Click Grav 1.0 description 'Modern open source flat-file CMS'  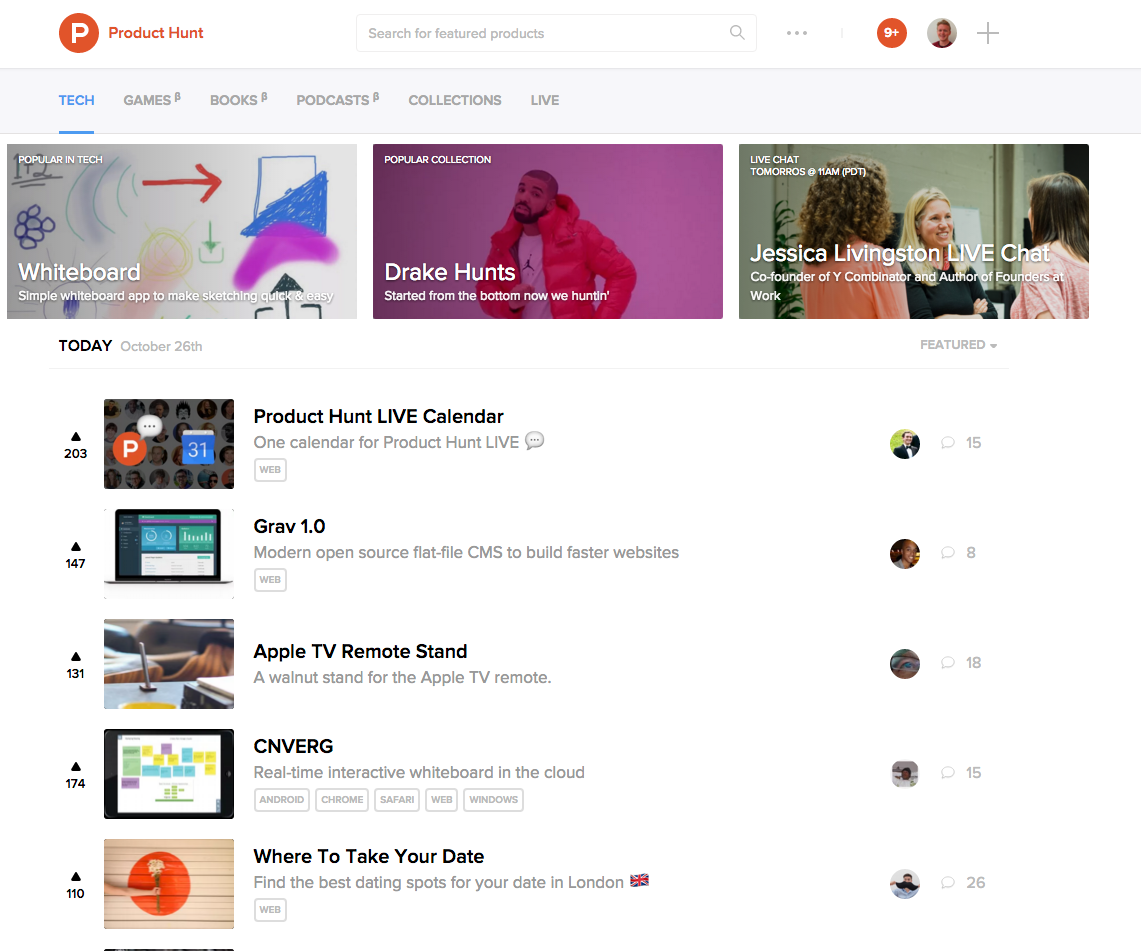[466, 552]
